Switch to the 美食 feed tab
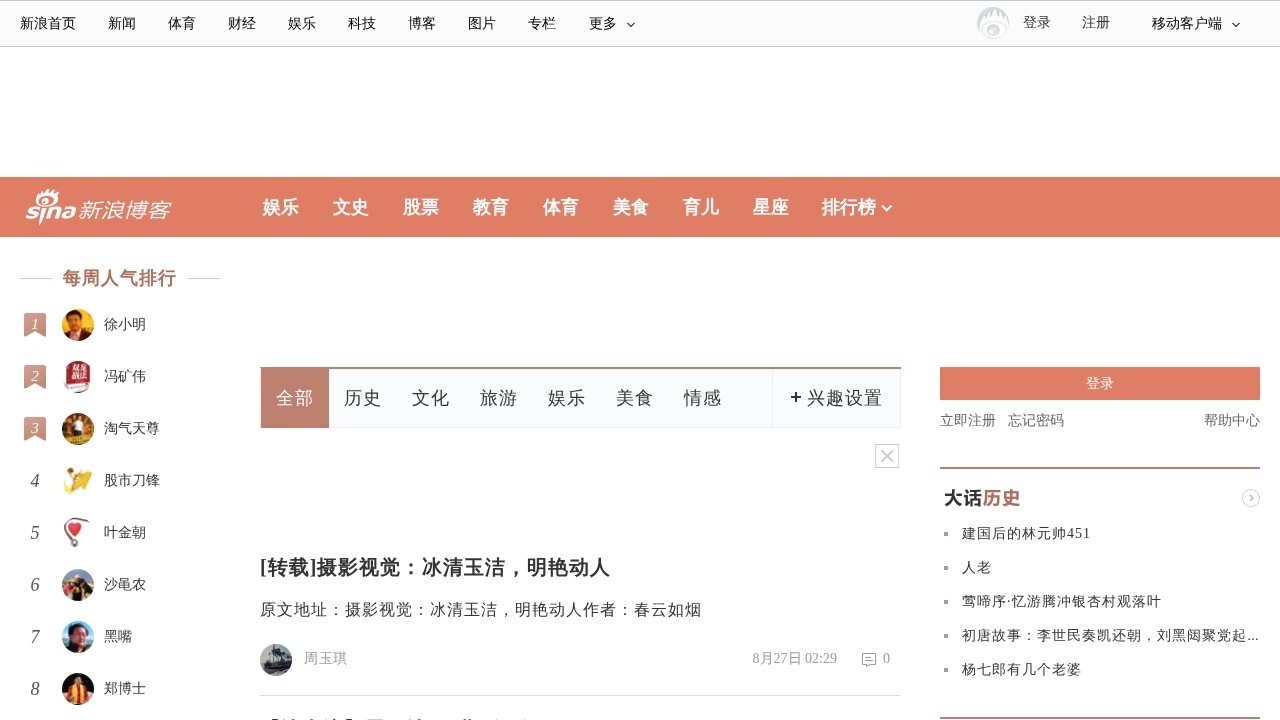 (x=635, y=398)
